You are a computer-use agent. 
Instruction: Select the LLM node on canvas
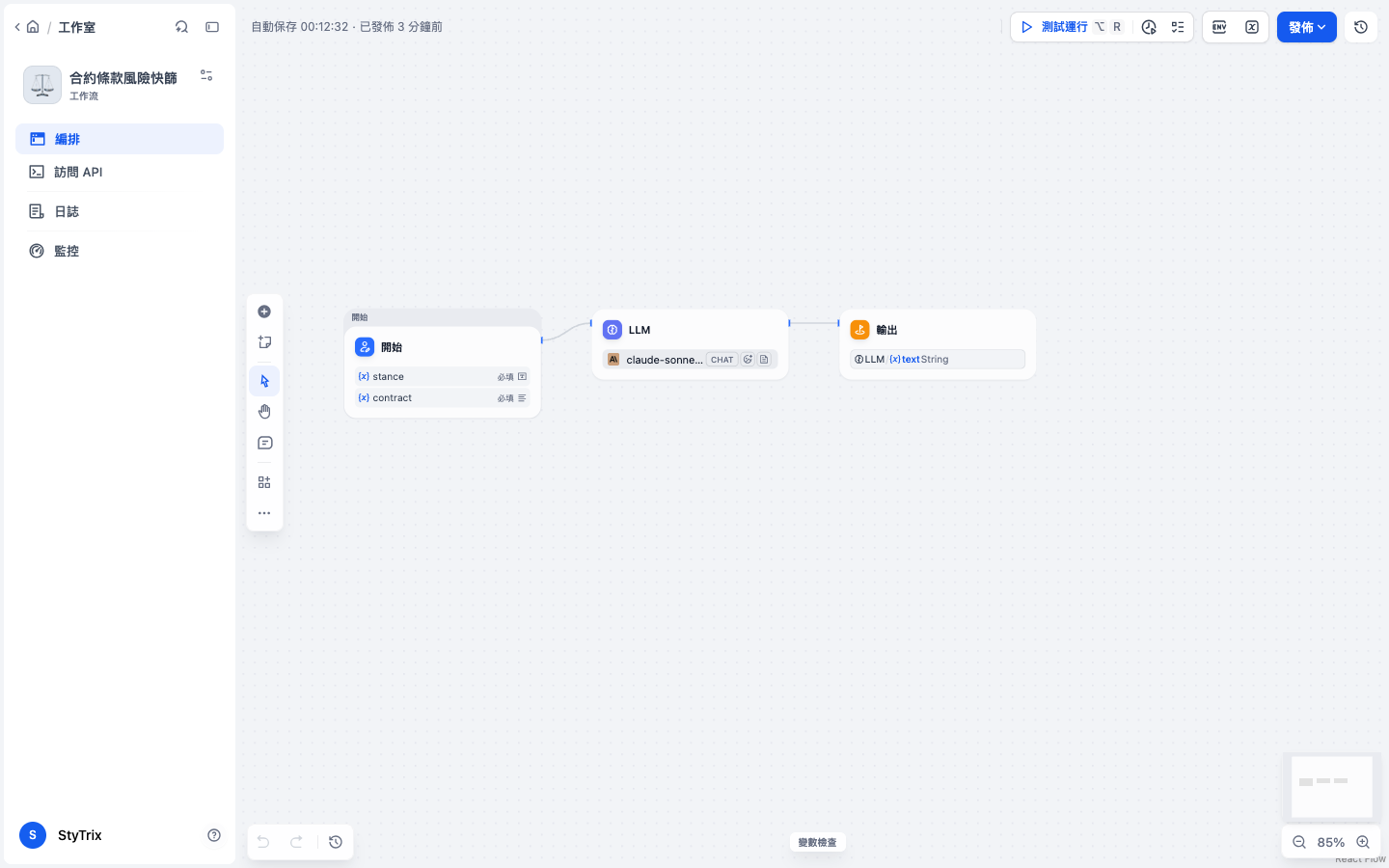[690, 344]
